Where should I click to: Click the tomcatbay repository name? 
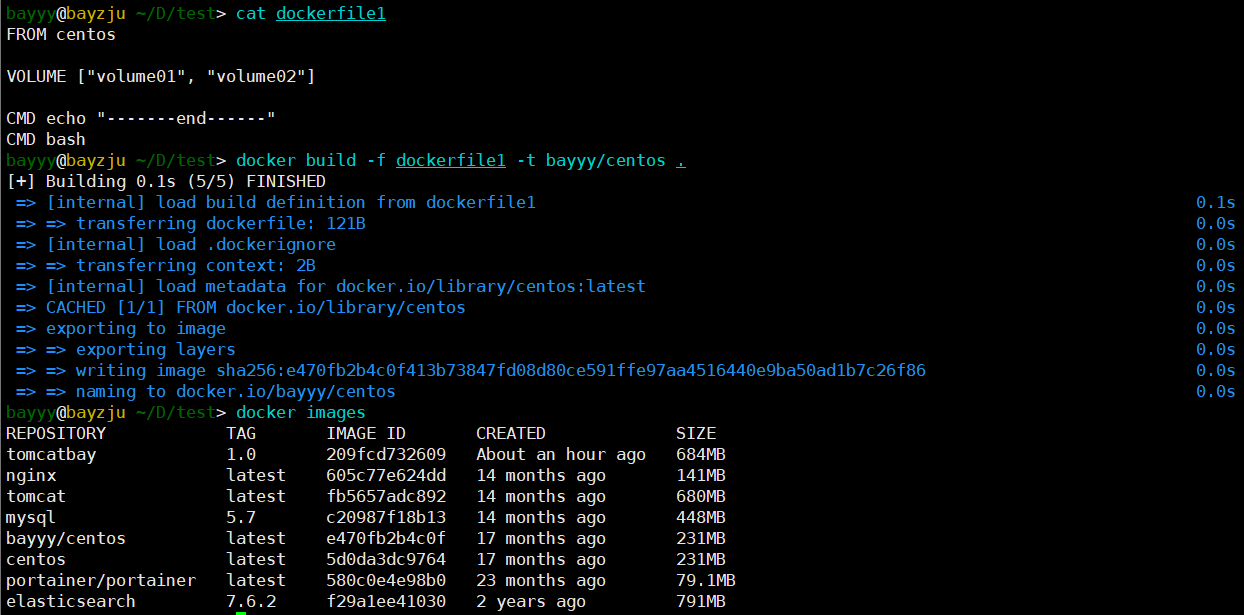(51, 454)
